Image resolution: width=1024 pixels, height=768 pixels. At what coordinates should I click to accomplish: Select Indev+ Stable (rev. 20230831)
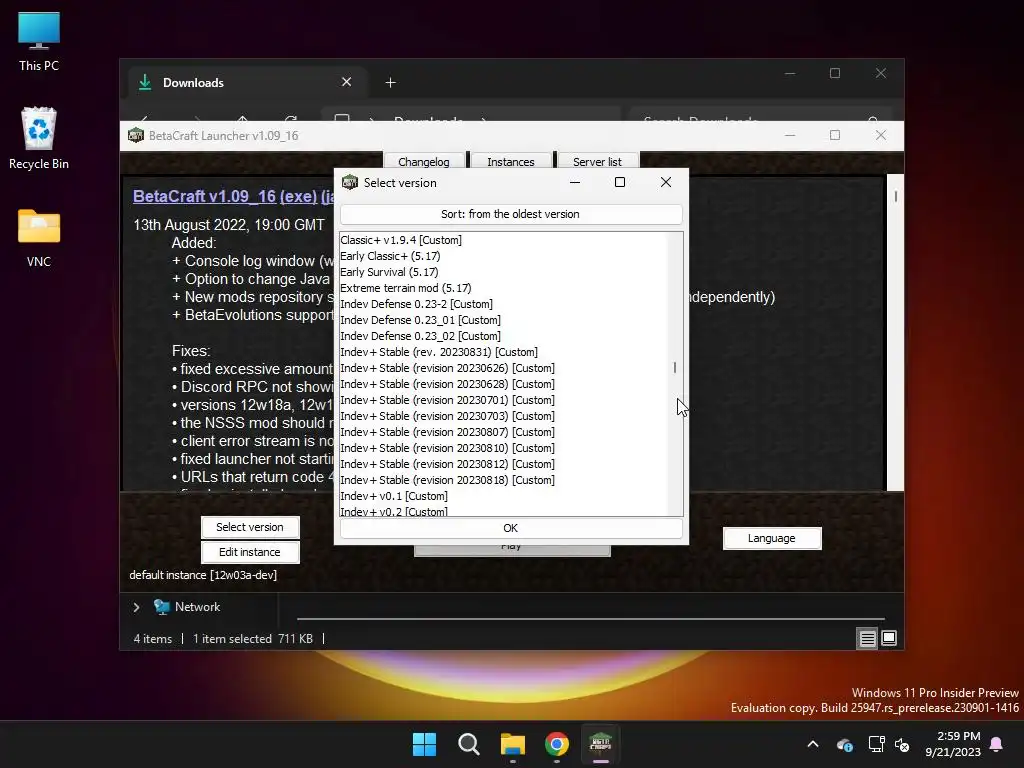tap(439, 352)
